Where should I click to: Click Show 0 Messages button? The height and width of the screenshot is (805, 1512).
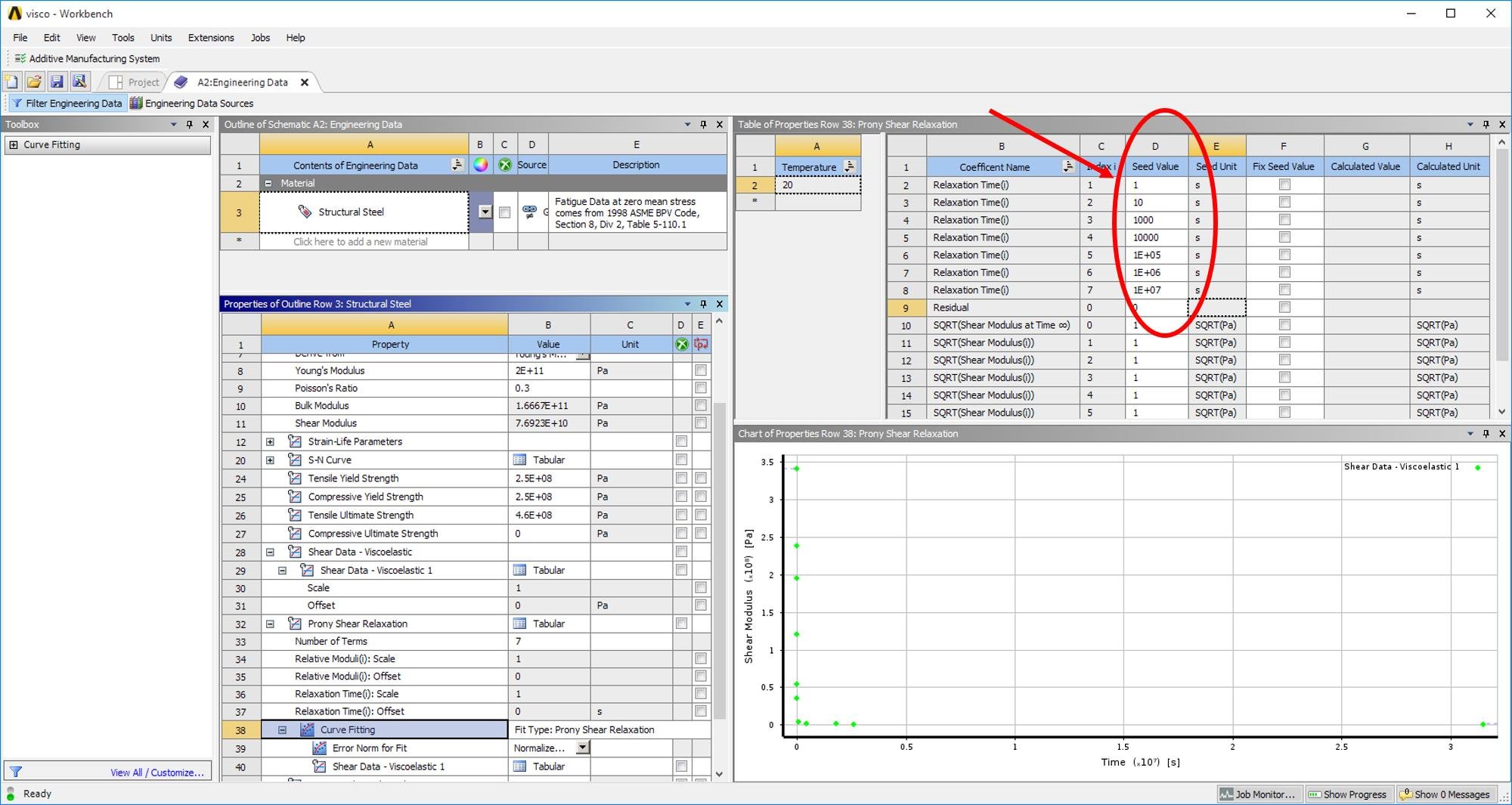coord(1445,794)
